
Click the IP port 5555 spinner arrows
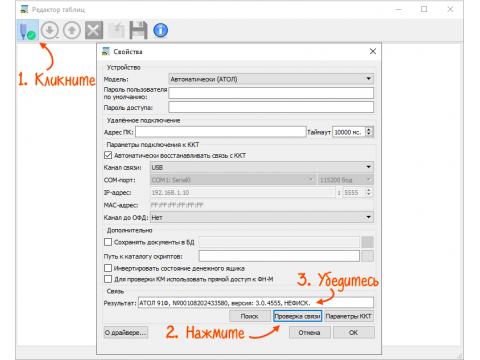point(369,192)
